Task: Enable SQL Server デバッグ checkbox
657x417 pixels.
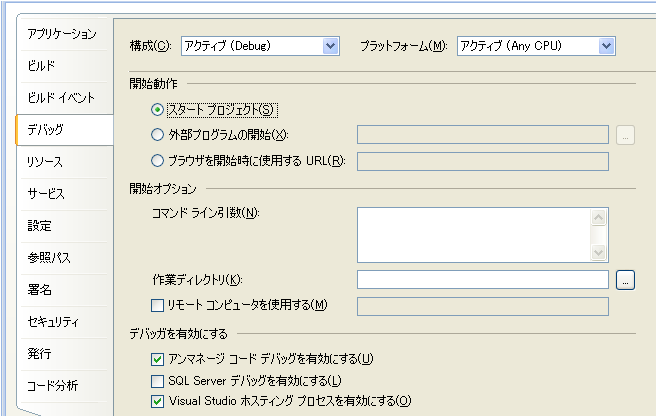Action: coord(157,381)
